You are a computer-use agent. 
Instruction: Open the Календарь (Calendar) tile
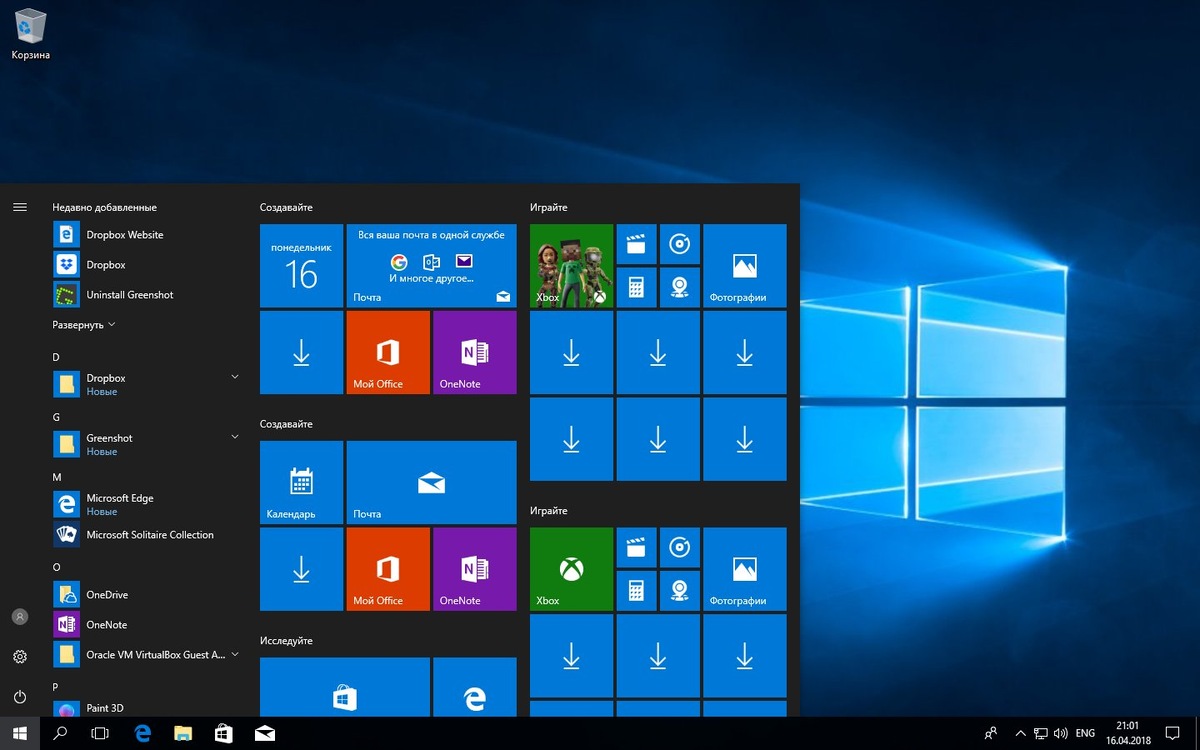pos(301,482)
